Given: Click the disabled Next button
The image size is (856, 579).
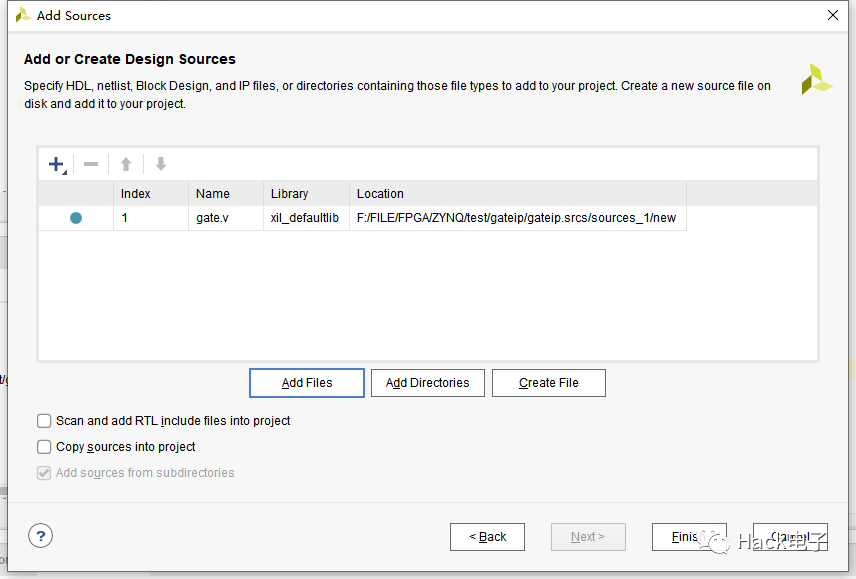Looking at the screenshot, I should click(588, 537).
